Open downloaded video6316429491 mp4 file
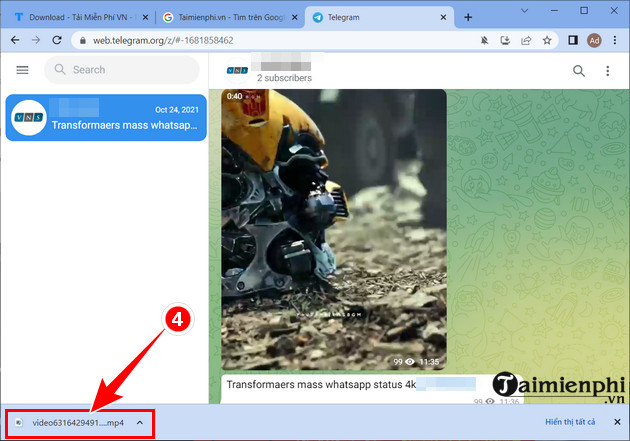Screen dimensions: 630x441 pyautogui.click(x=78, y=423)
